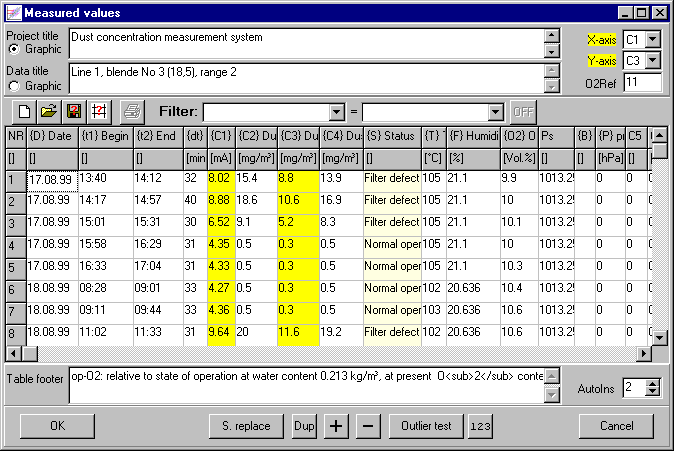Click the horizontal scrollbar of the table
The height and width of the screenshot is (451, 674).
coord(330,353)
